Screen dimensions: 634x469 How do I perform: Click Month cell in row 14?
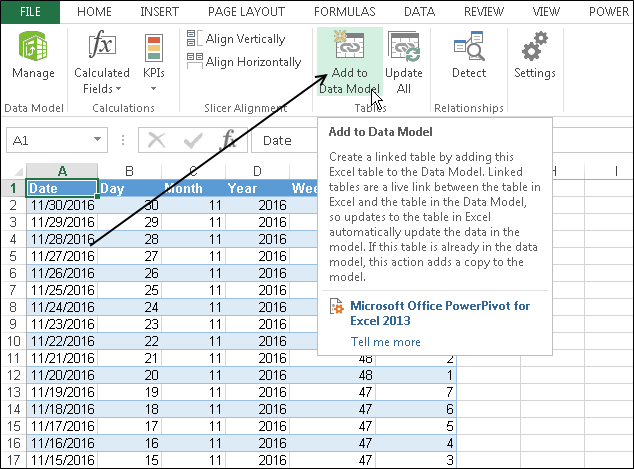pyautogui.click(x=193, y=409)
